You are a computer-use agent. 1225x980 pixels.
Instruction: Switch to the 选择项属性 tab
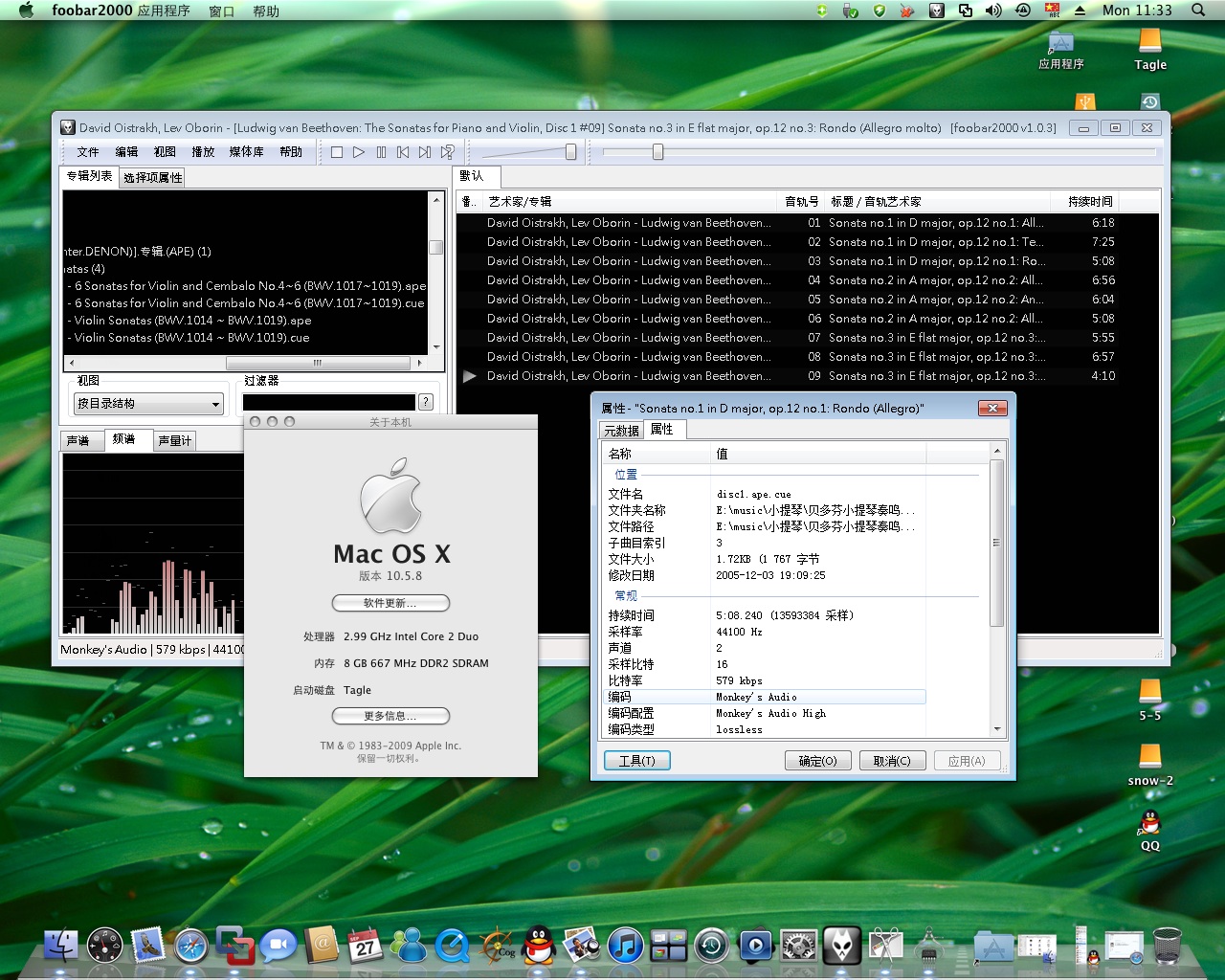152,177
